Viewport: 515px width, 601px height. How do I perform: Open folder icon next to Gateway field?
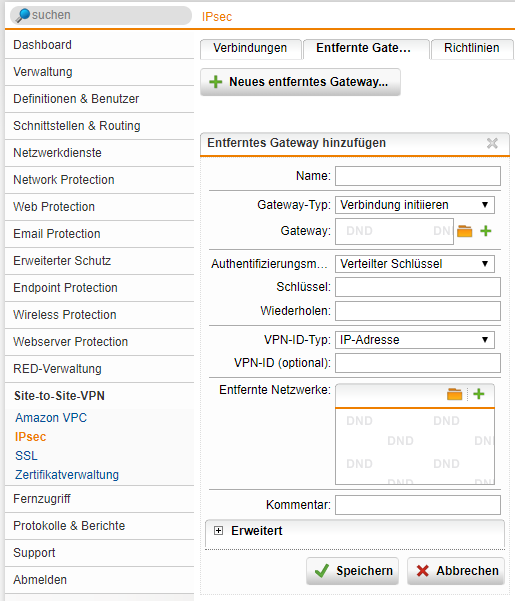coord(464,231)
